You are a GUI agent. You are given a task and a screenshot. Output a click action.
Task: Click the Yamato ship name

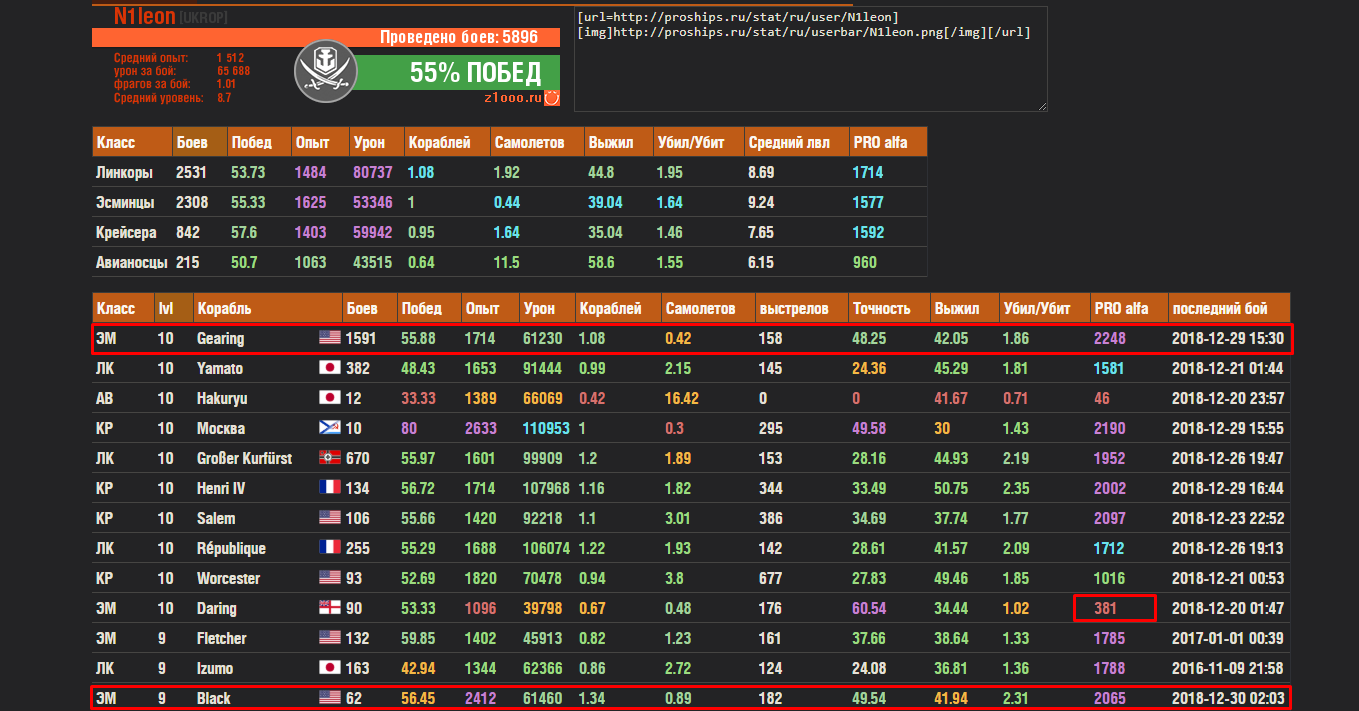pyautogui.click(x=220, y=368)
